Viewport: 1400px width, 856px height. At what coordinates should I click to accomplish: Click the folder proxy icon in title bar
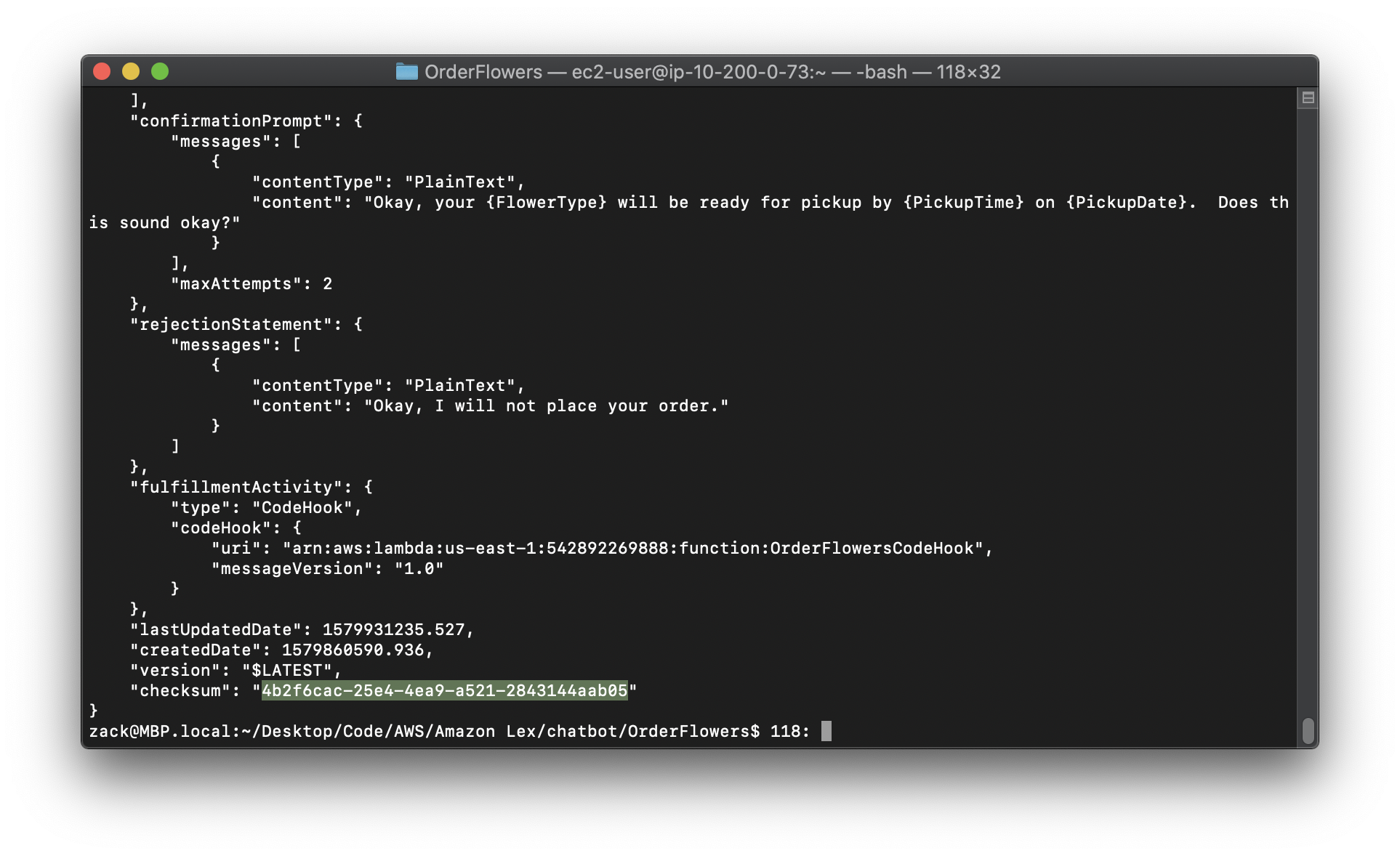coord(406,71)
